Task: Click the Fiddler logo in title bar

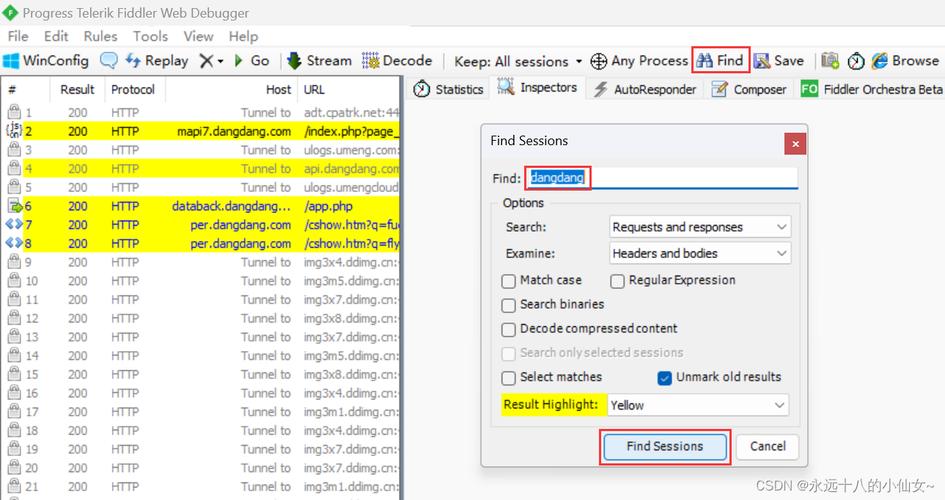Action: point(10,13)
